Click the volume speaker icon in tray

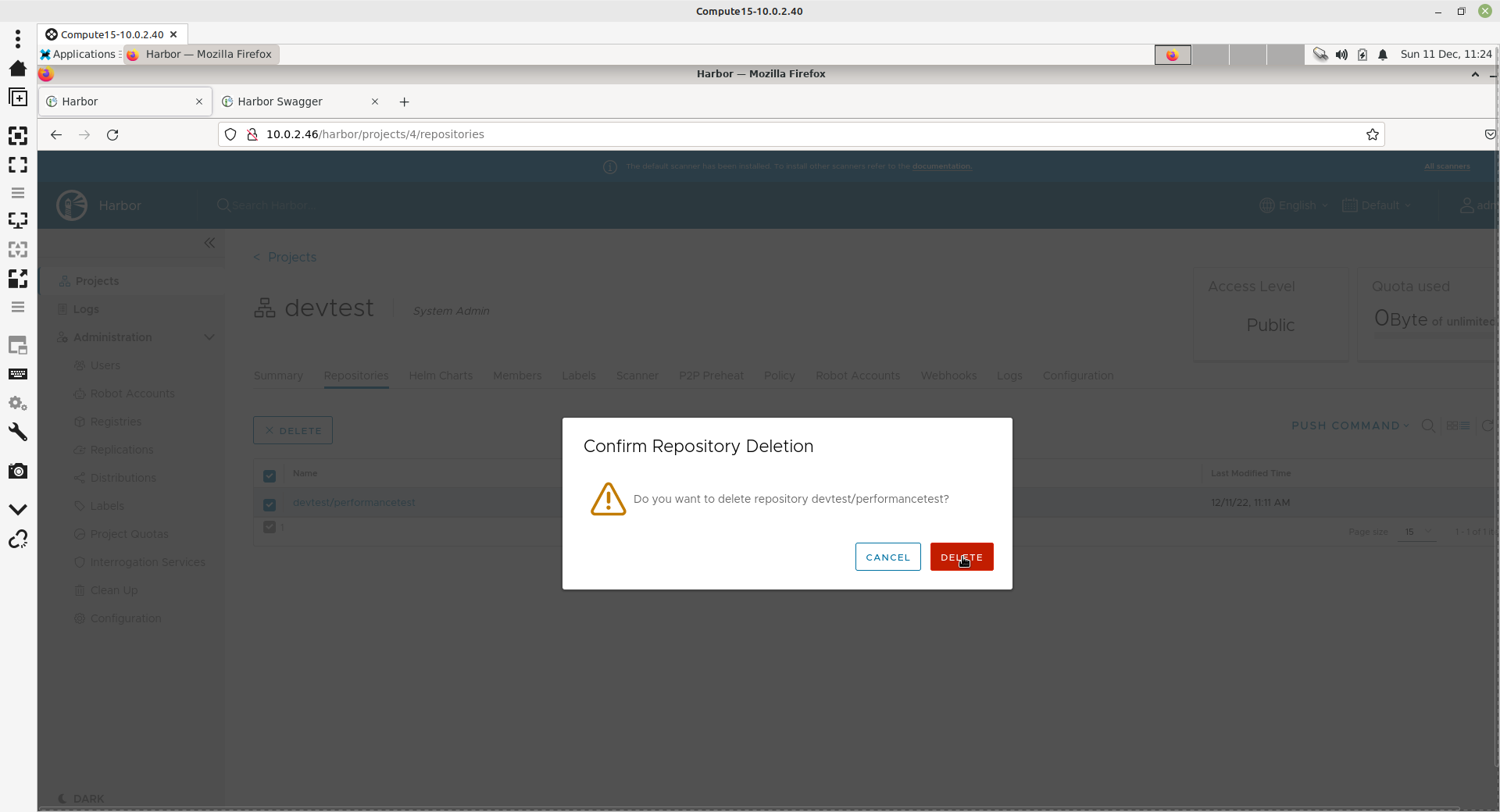1341,55
